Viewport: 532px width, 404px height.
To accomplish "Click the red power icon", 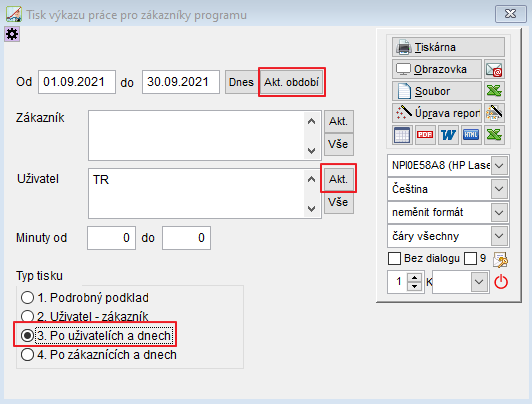I will tap(501, 282).
